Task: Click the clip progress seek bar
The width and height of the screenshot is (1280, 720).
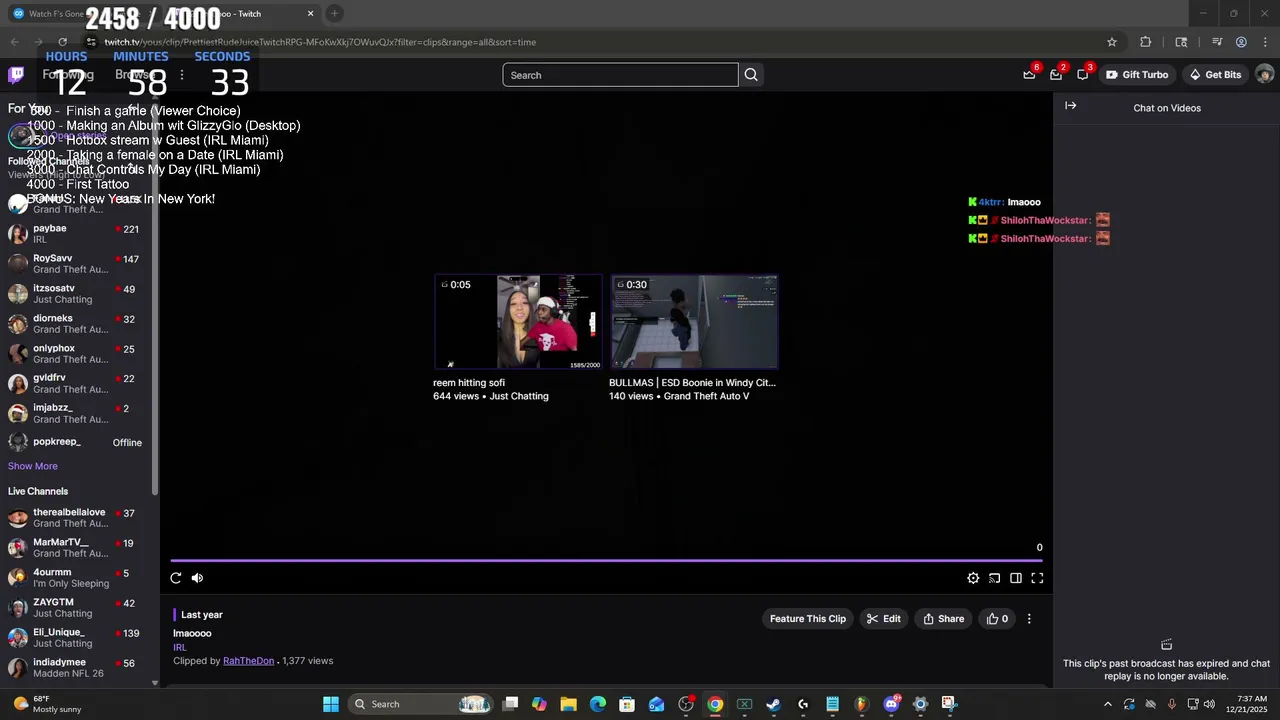Action: point(607,561)
